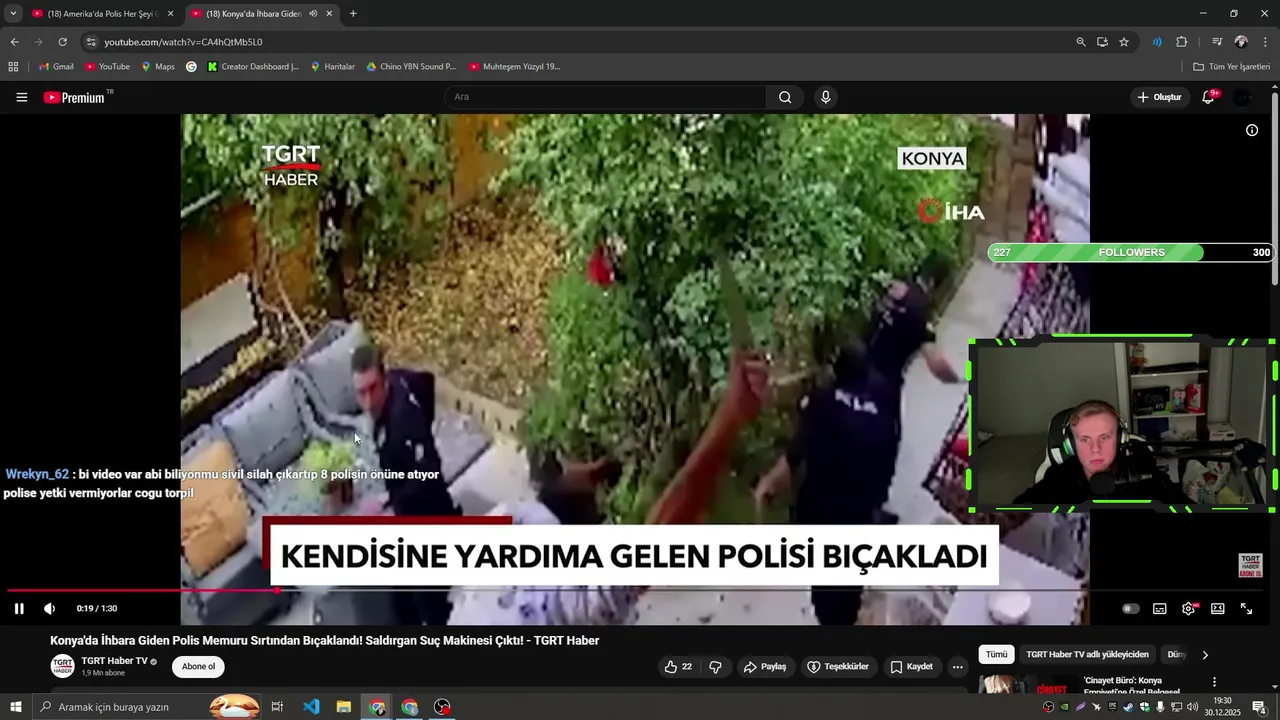Click the 'Paylaş' share button
The image size is (1280, 720).
pos(765,667)
